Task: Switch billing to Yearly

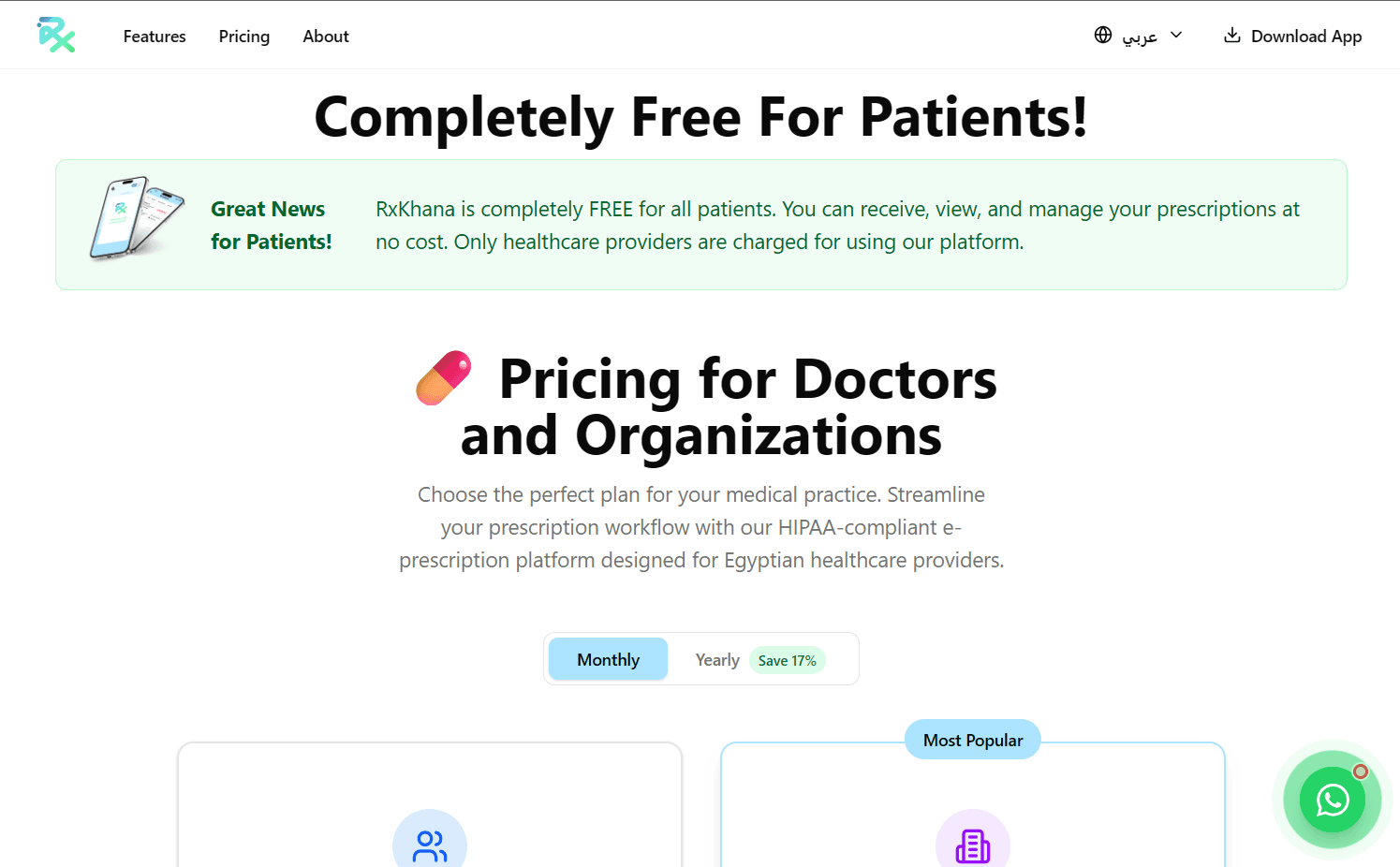Action: (717, 660)
